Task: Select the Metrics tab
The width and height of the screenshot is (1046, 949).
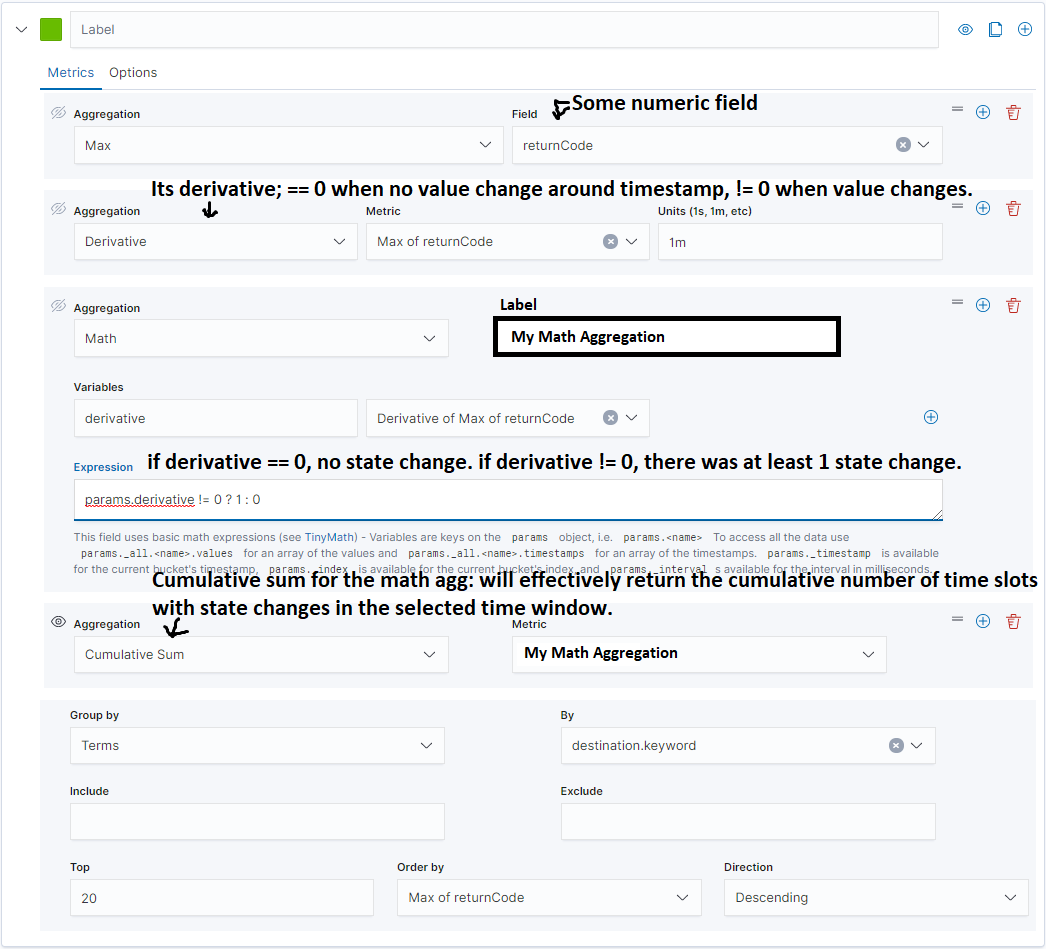Action: tap(70, 72)
